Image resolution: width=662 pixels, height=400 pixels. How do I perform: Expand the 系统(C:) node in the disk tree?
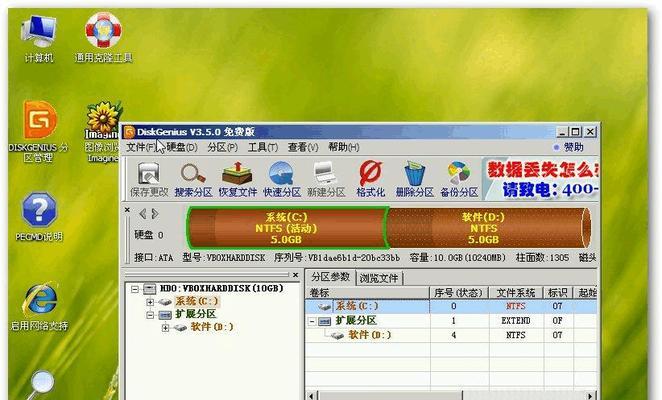pos(151,301)
